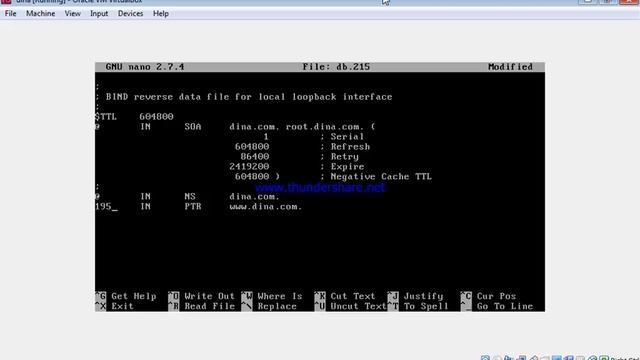Open the View menu
This screenshot has height=360, width=640.
tap(73, 13)
